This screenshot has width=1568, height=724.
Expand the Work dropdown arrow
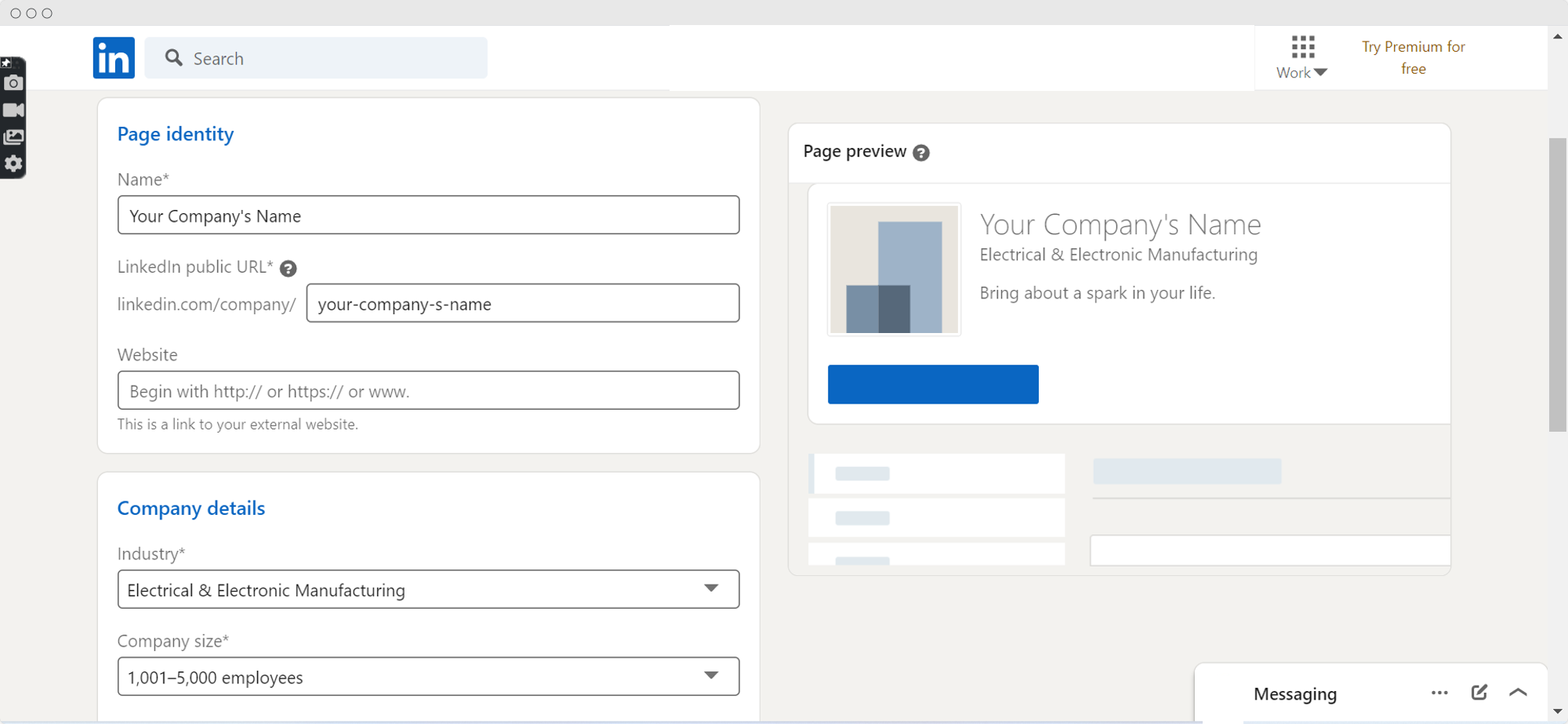point(1320,73)
